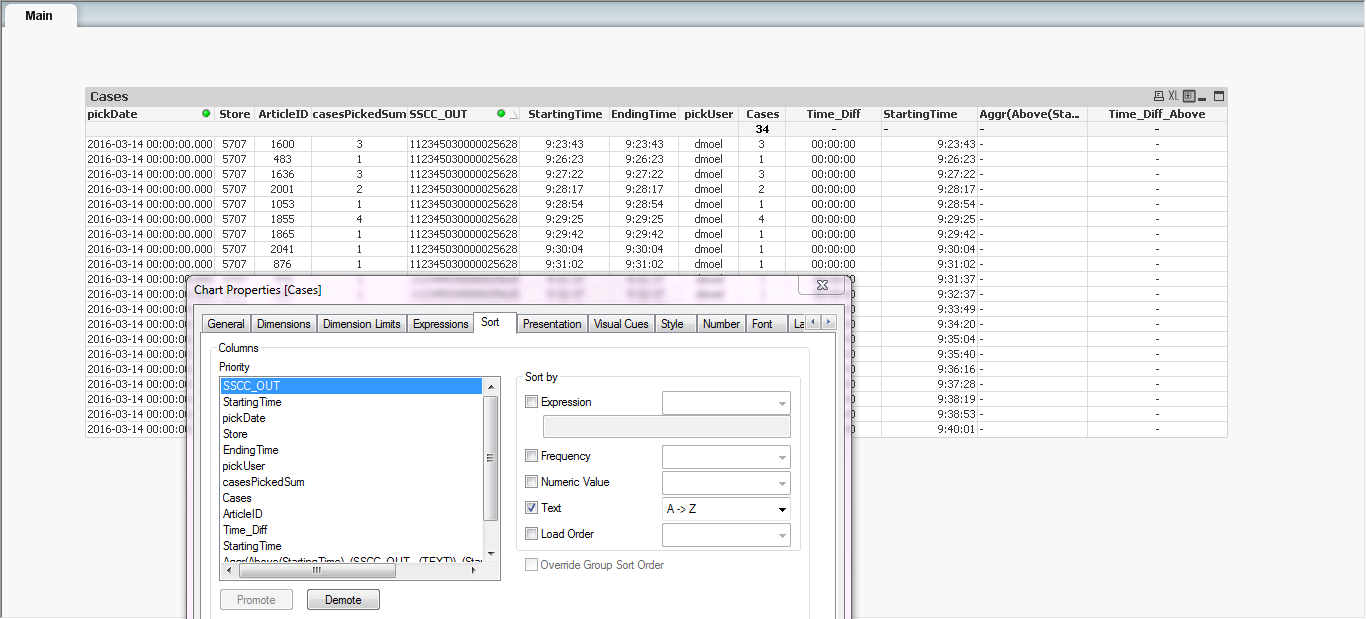The image size is (1366, 619).
Task: Click the Priority list horizontal scrollbar
Action: click(316, 571)
